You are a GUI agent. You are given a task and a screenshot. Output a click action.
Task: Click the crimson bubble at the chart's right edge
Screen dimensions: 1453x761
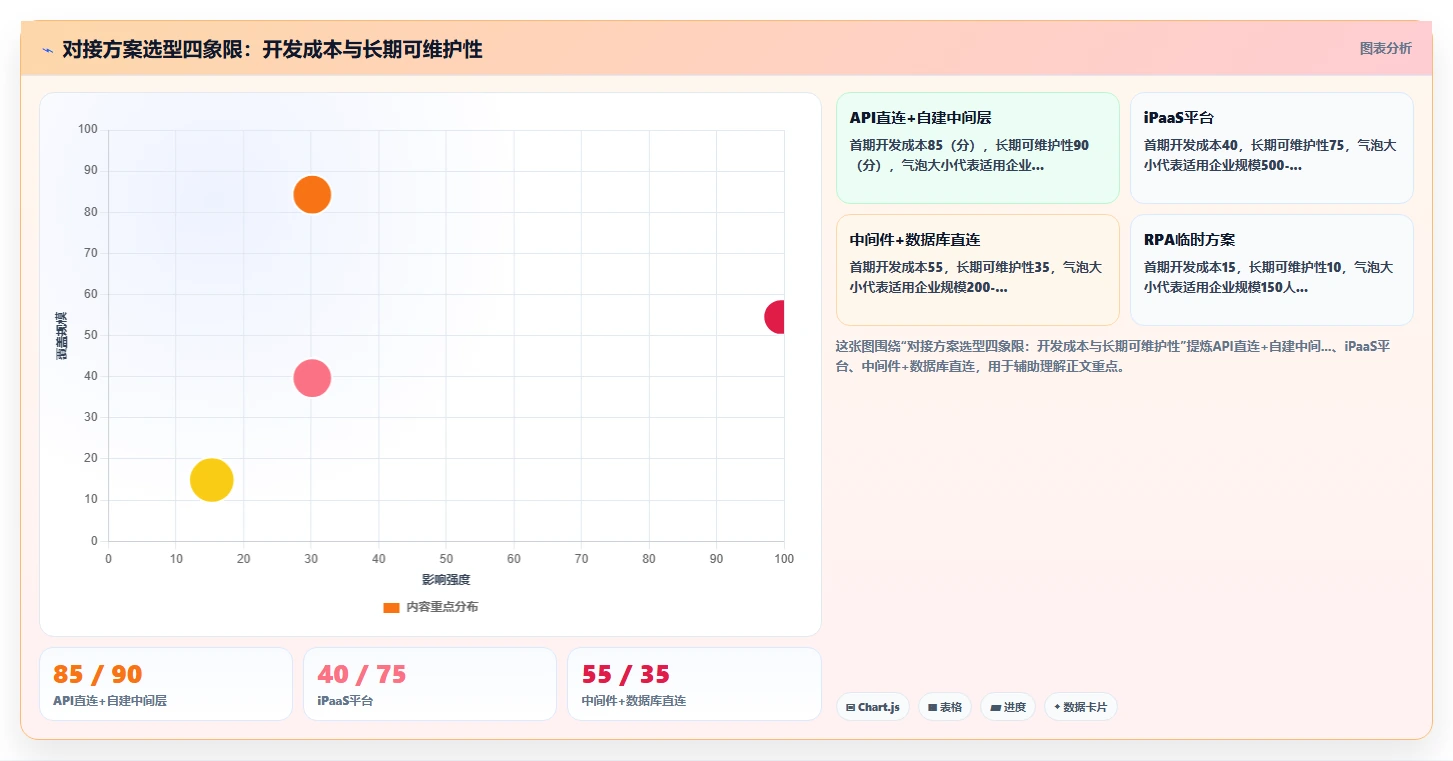[775, 317]
